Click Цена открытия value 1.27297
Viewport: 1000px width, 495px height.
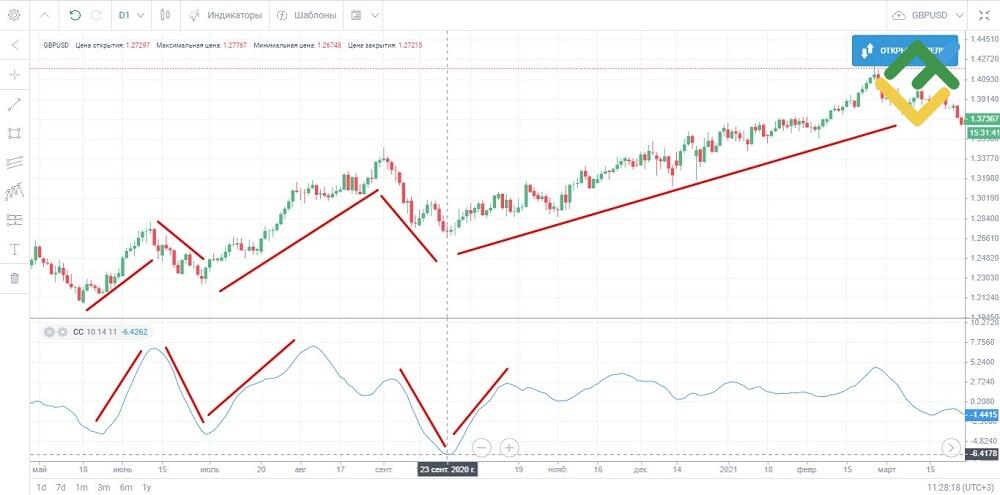(x=136, y=45)
